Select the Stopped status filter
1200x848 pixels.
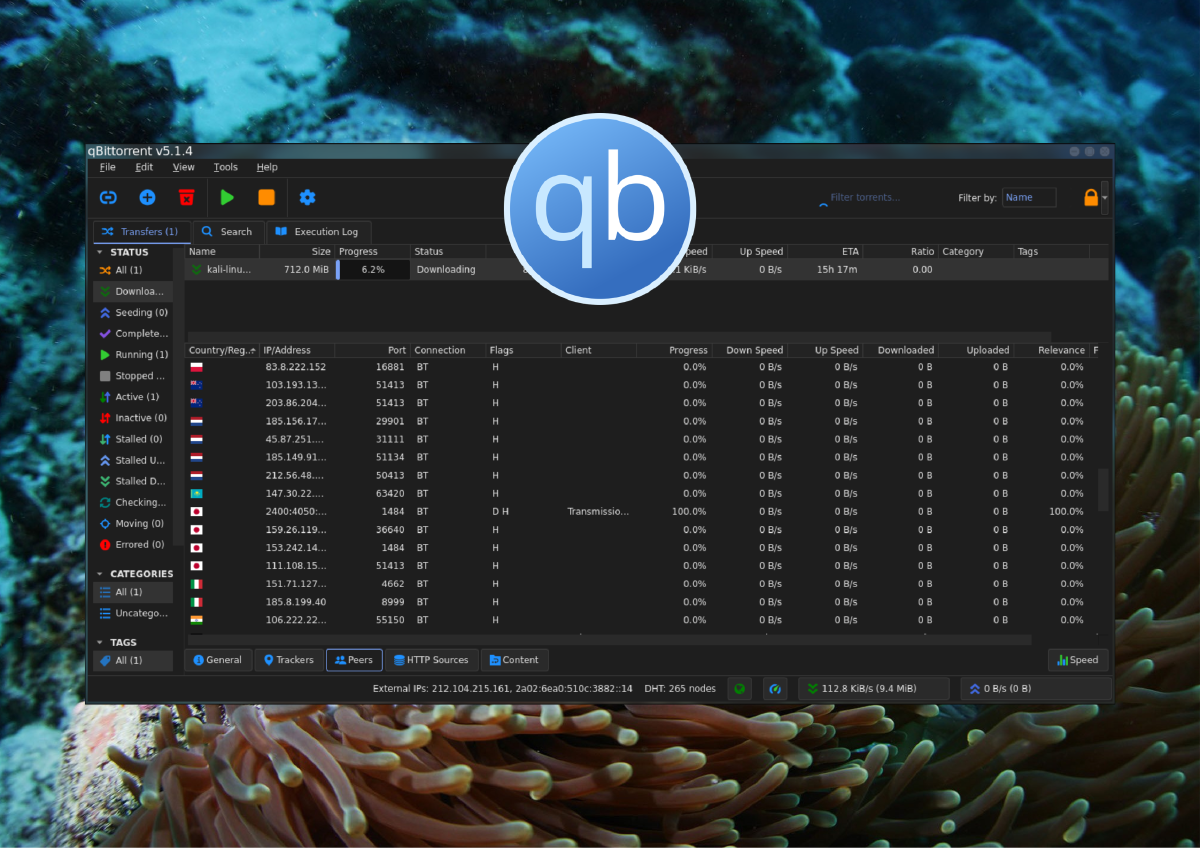(x=133, y=376)
